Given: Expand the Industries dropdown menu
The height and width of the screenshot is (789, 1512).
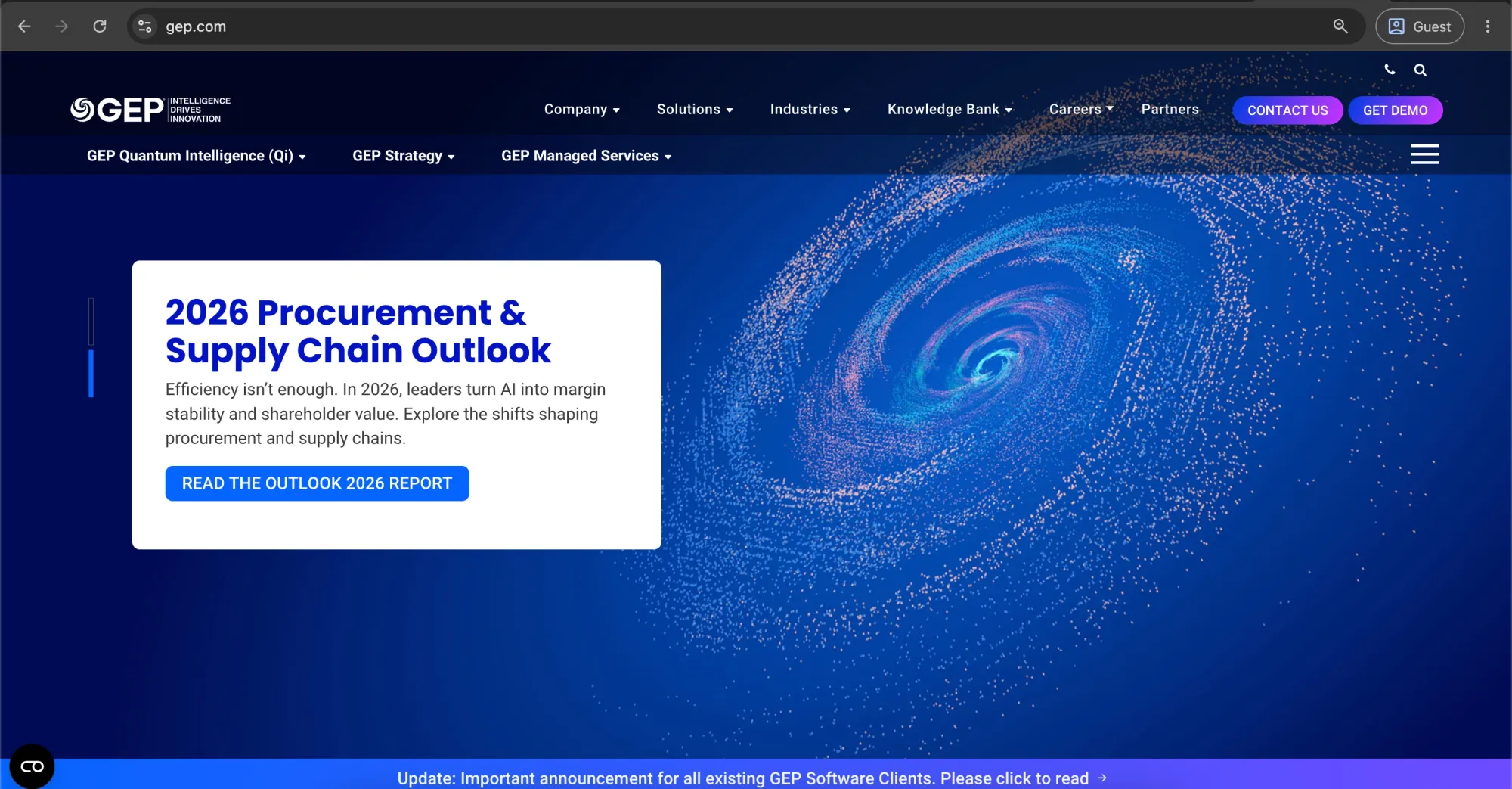Looking at the screenshot, I should click(810, 110).
